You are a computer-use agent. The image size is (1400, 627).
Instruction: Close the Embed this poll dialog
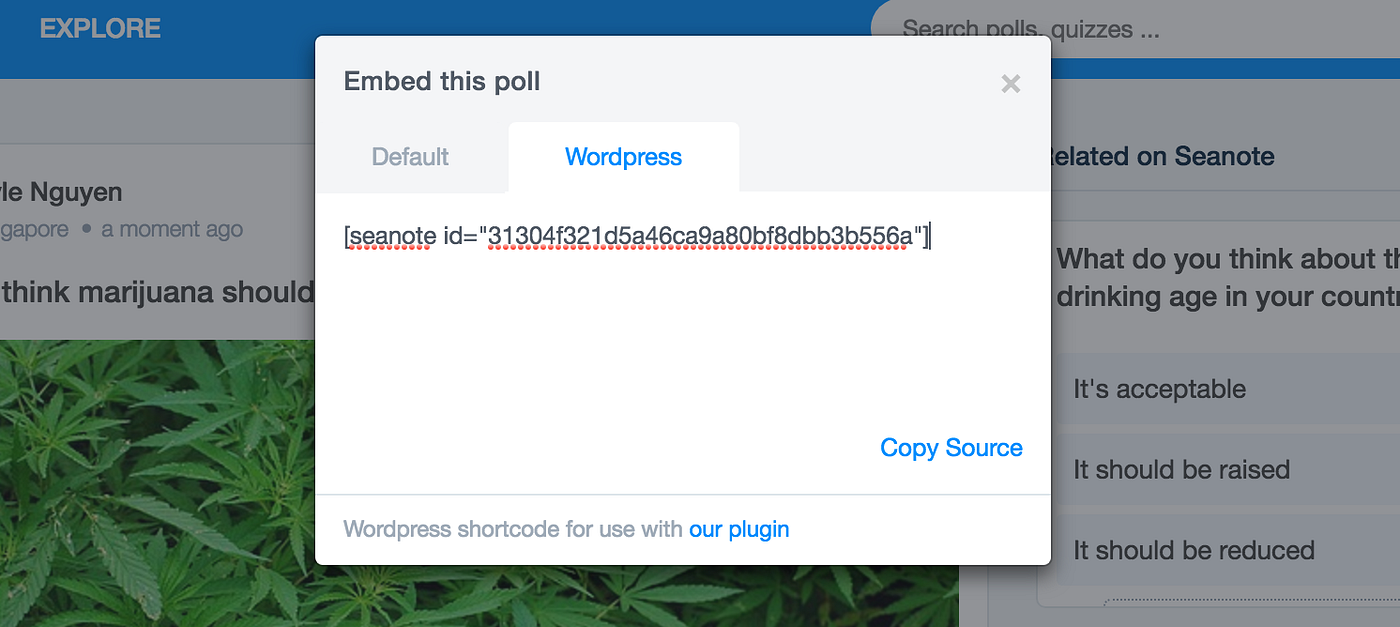pyautogui.click(x=1010, y=84)
